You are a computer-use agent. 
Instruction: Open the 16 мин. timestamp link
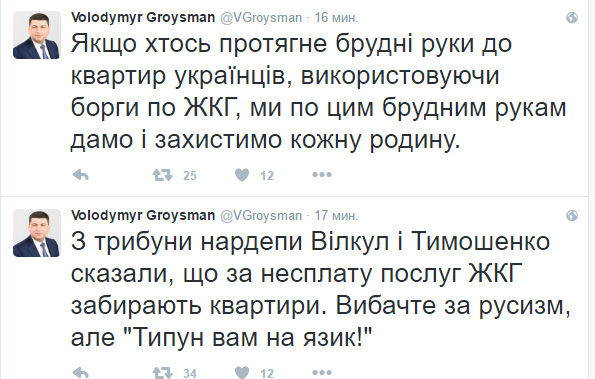[336, 18]
